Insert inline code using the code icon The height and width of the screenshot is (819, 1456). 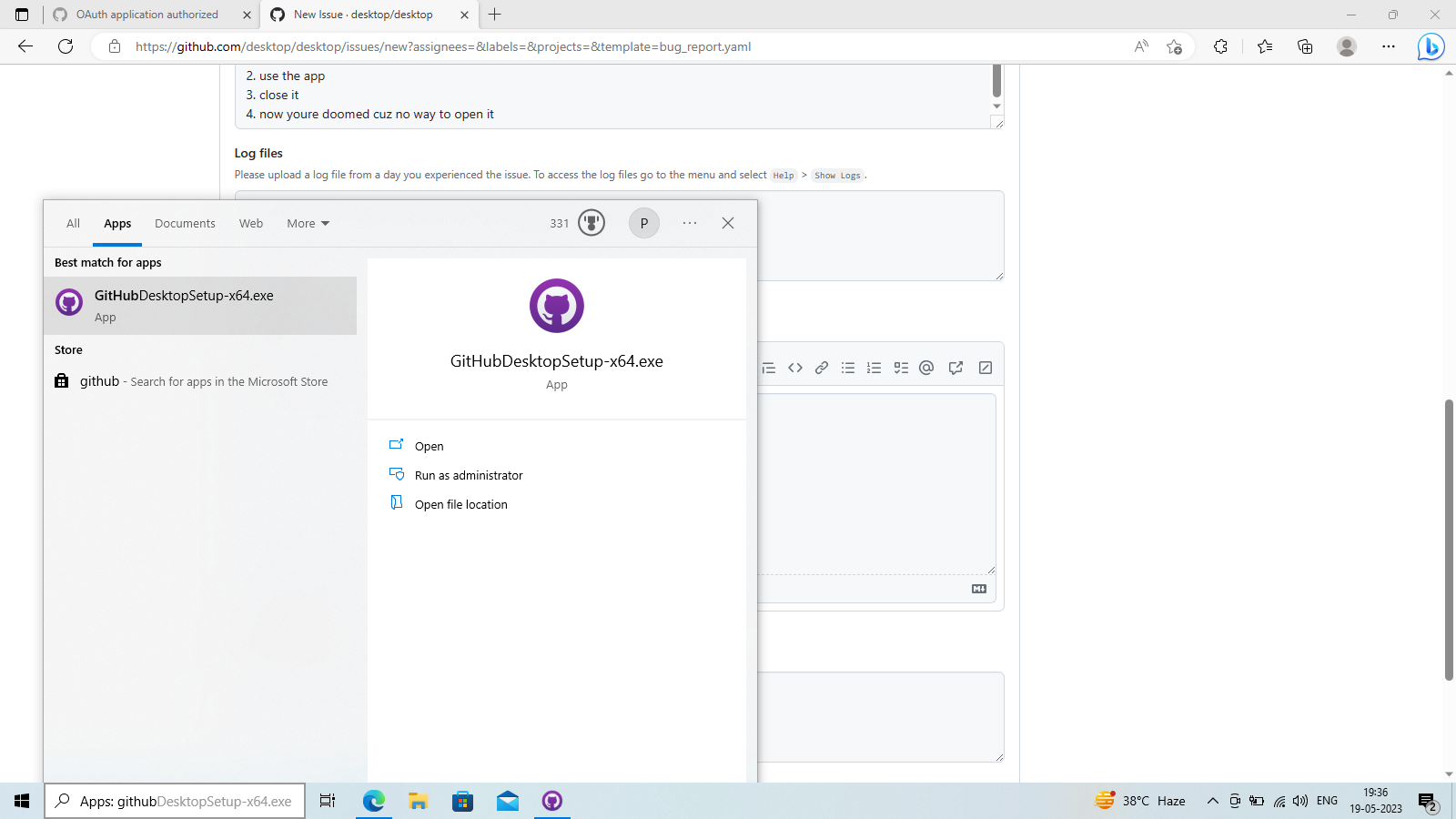[x=795, y=367]
